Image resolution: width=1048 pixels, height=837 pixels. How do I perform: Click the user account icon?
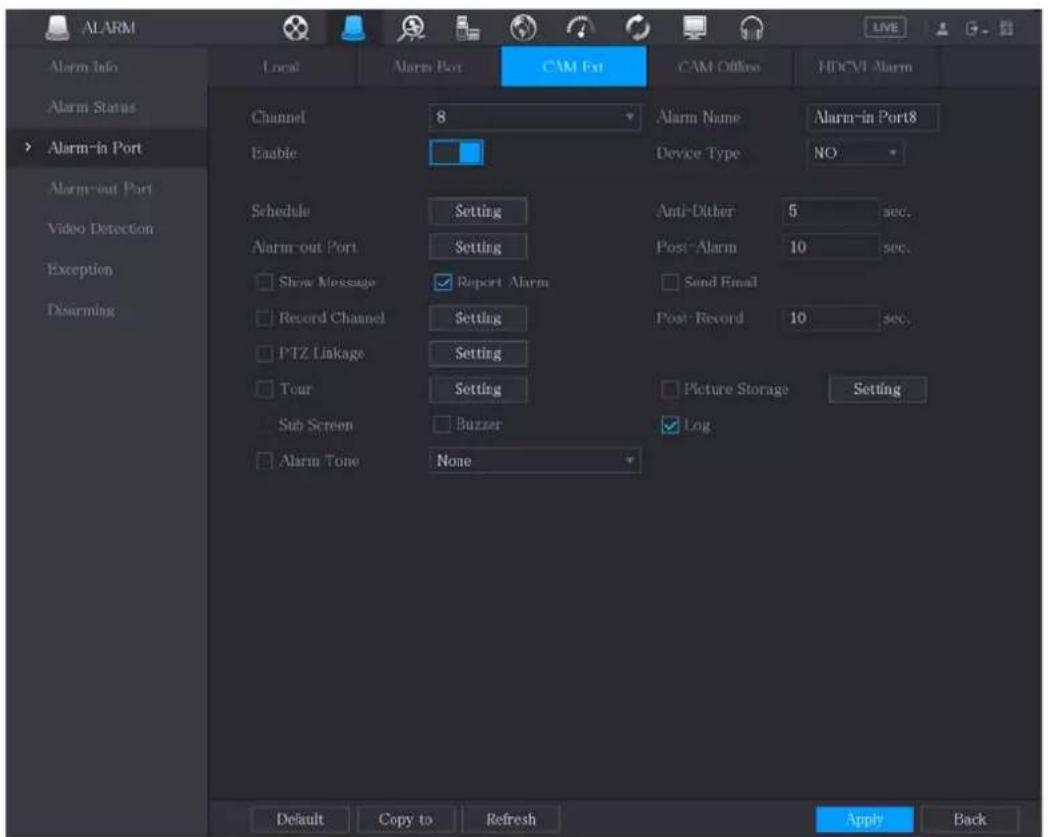942,29
